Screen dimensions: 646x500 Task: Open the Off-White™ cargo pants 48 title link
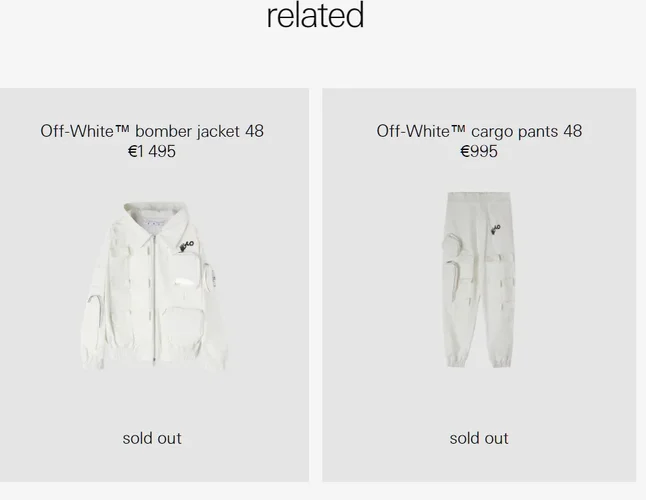(x=479, y=131)
